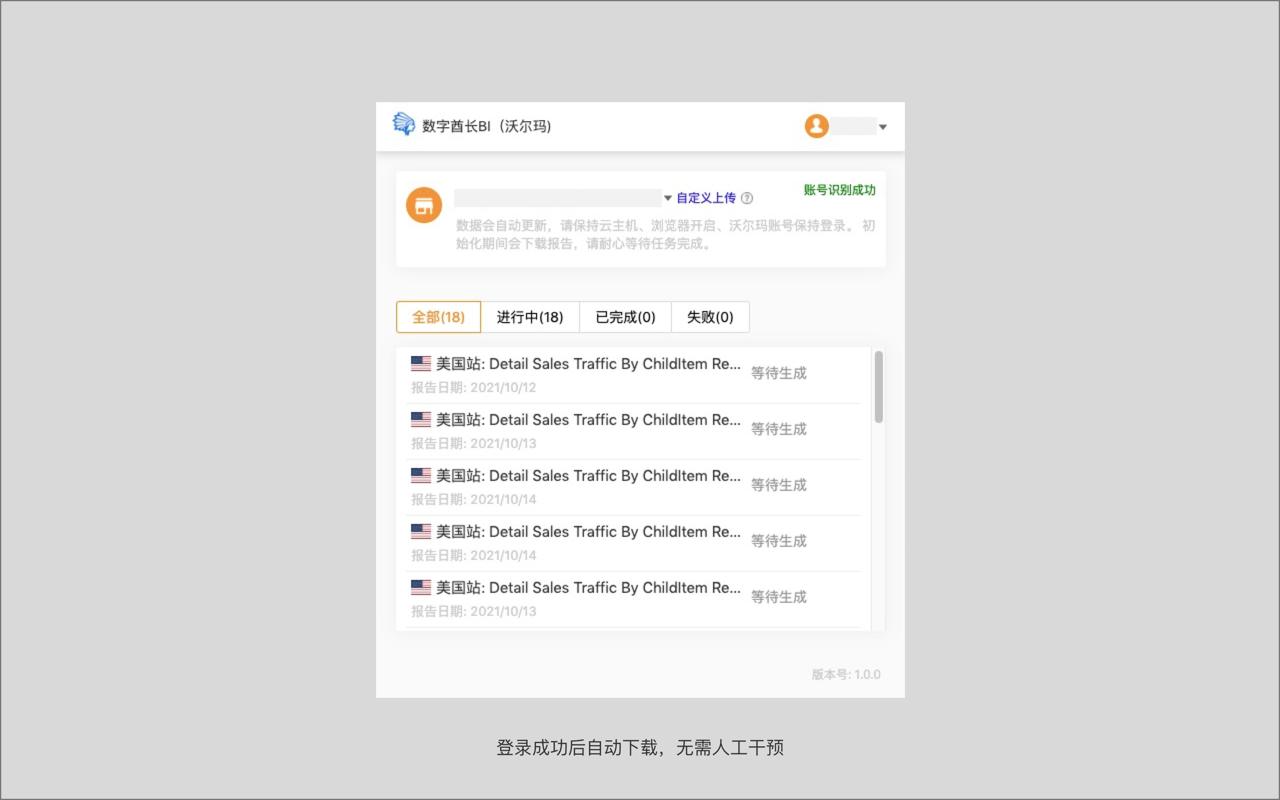Click the US flag icon on first report
Image resolution: width=1280 pixels, height=800 pixels.
[421, 363]
